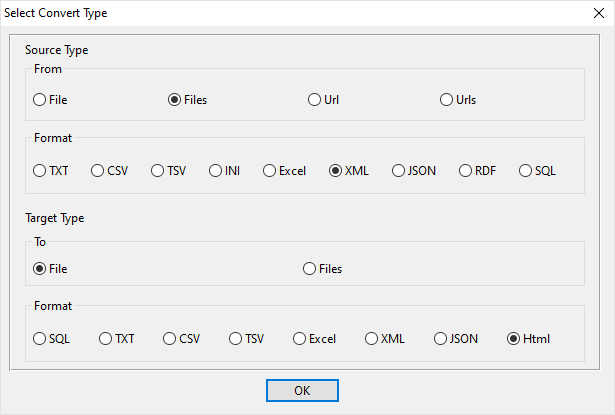Set target format to XML

pyautogui.click(x=372, y=339)
